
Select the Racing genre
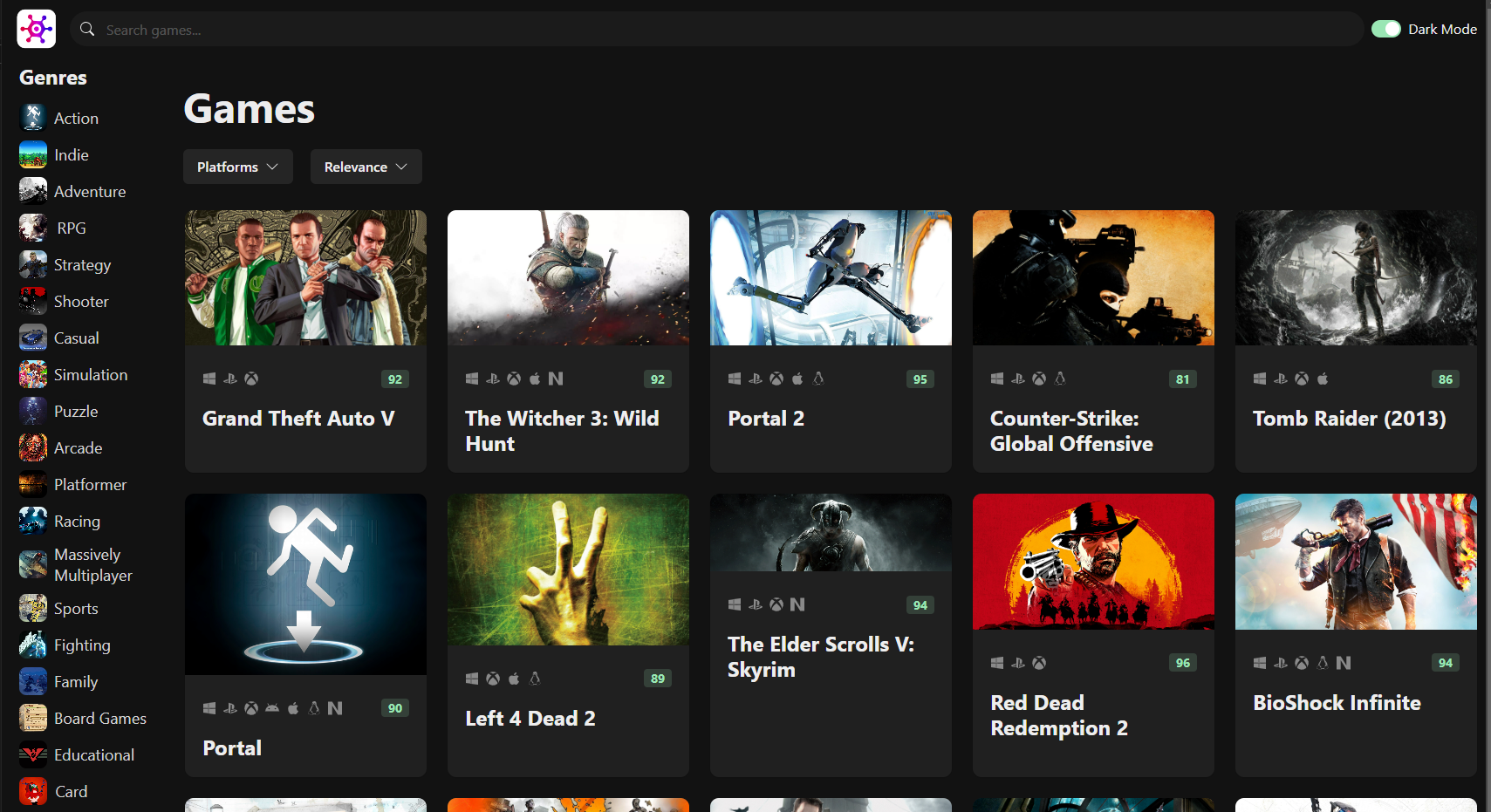pos(77,522)
